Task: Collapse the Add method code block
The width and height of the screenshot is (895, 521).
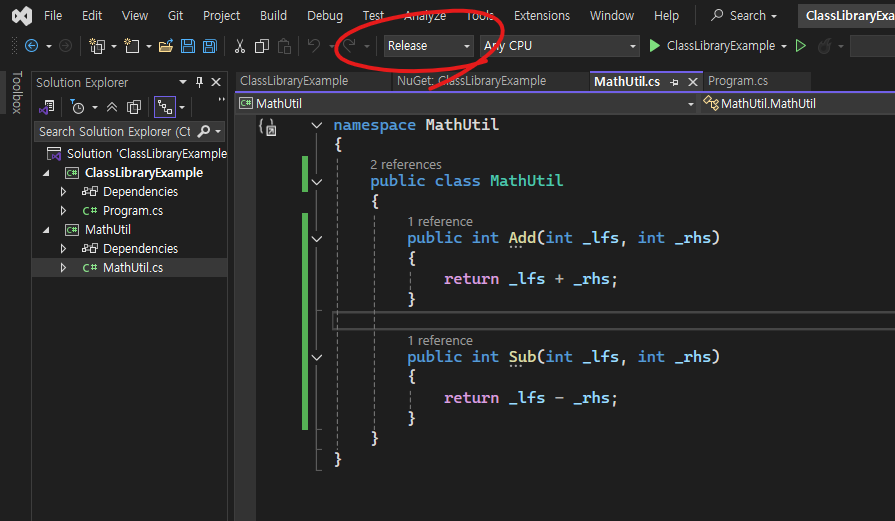Action: (317, 239)
